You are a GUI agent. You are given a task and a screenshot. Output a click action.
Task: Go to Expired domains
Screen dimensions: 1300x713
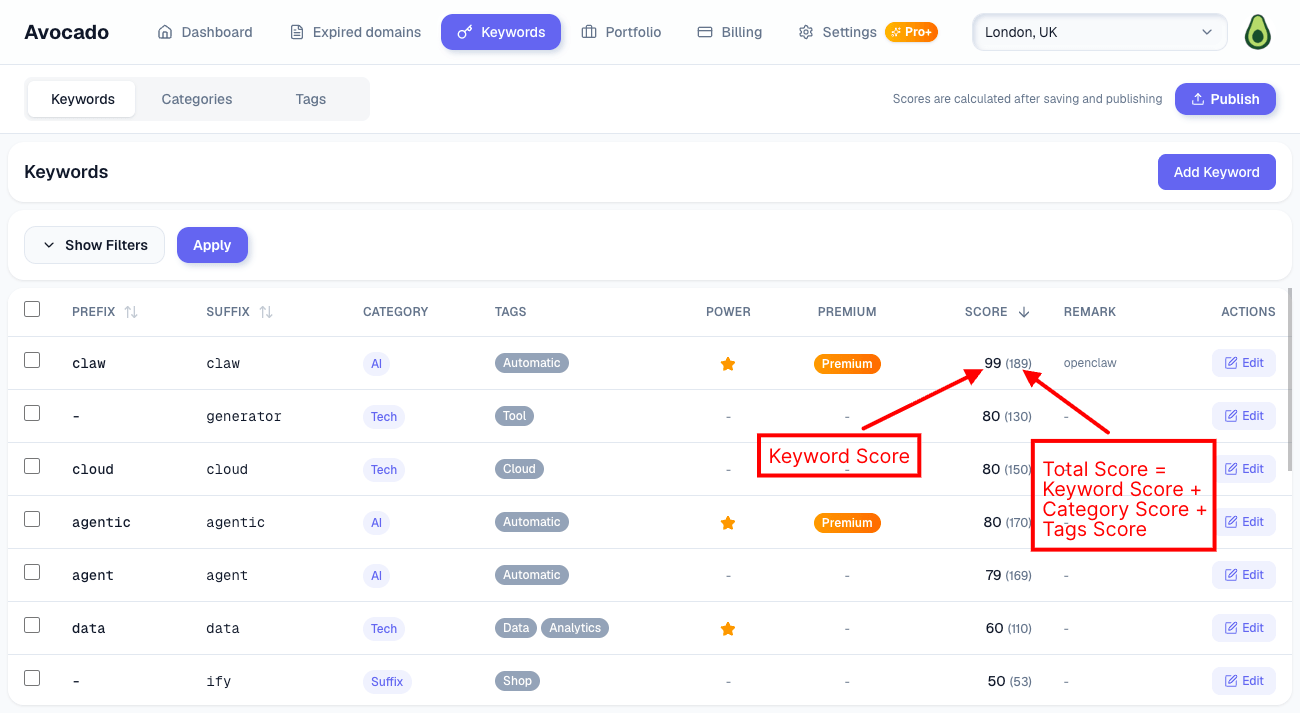pos(355,32)
